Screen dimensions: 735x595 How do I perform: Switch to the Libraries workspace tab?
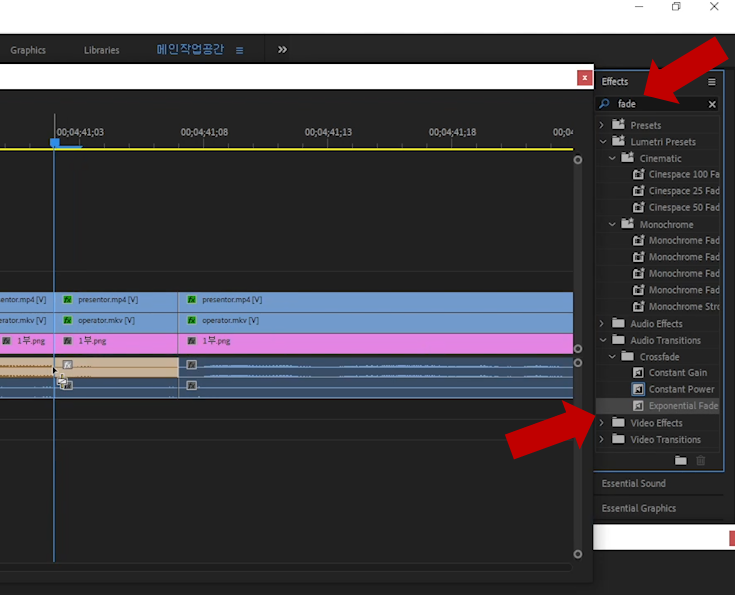pos(101,50)
